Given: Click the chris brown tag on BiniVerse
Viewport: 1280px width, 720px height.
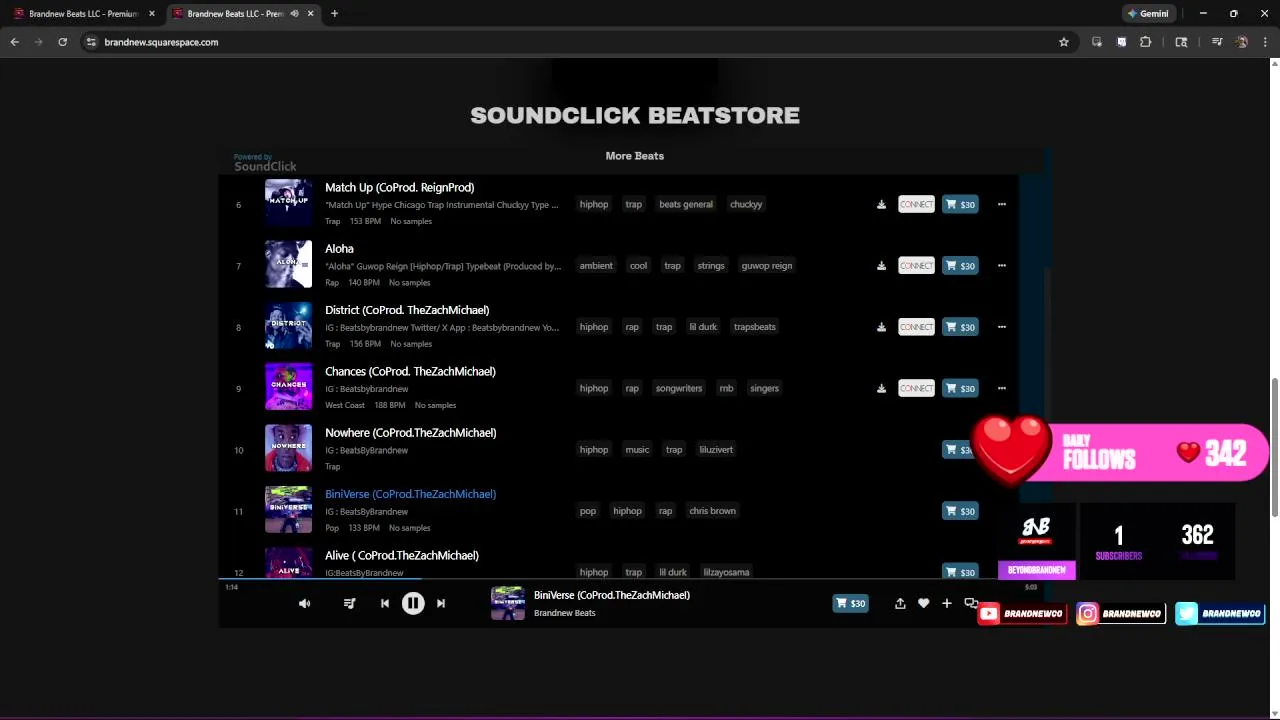Looking at the screenshot, I should pos(712,511).
